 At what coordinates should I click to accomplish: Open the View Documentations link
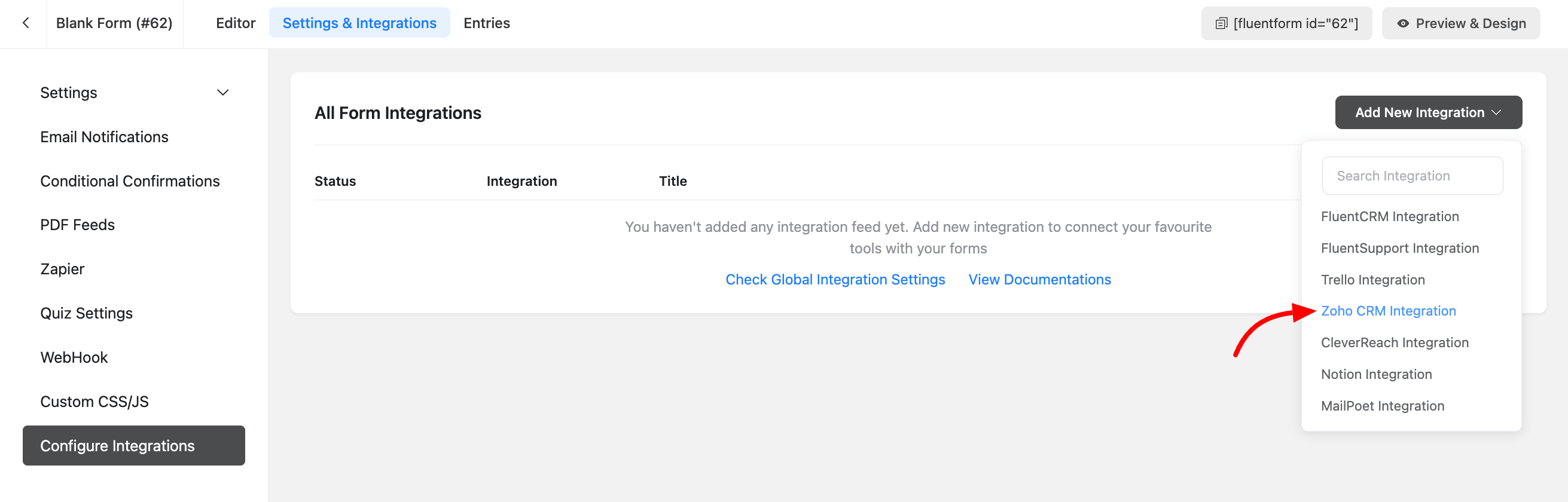[1039, 279]
